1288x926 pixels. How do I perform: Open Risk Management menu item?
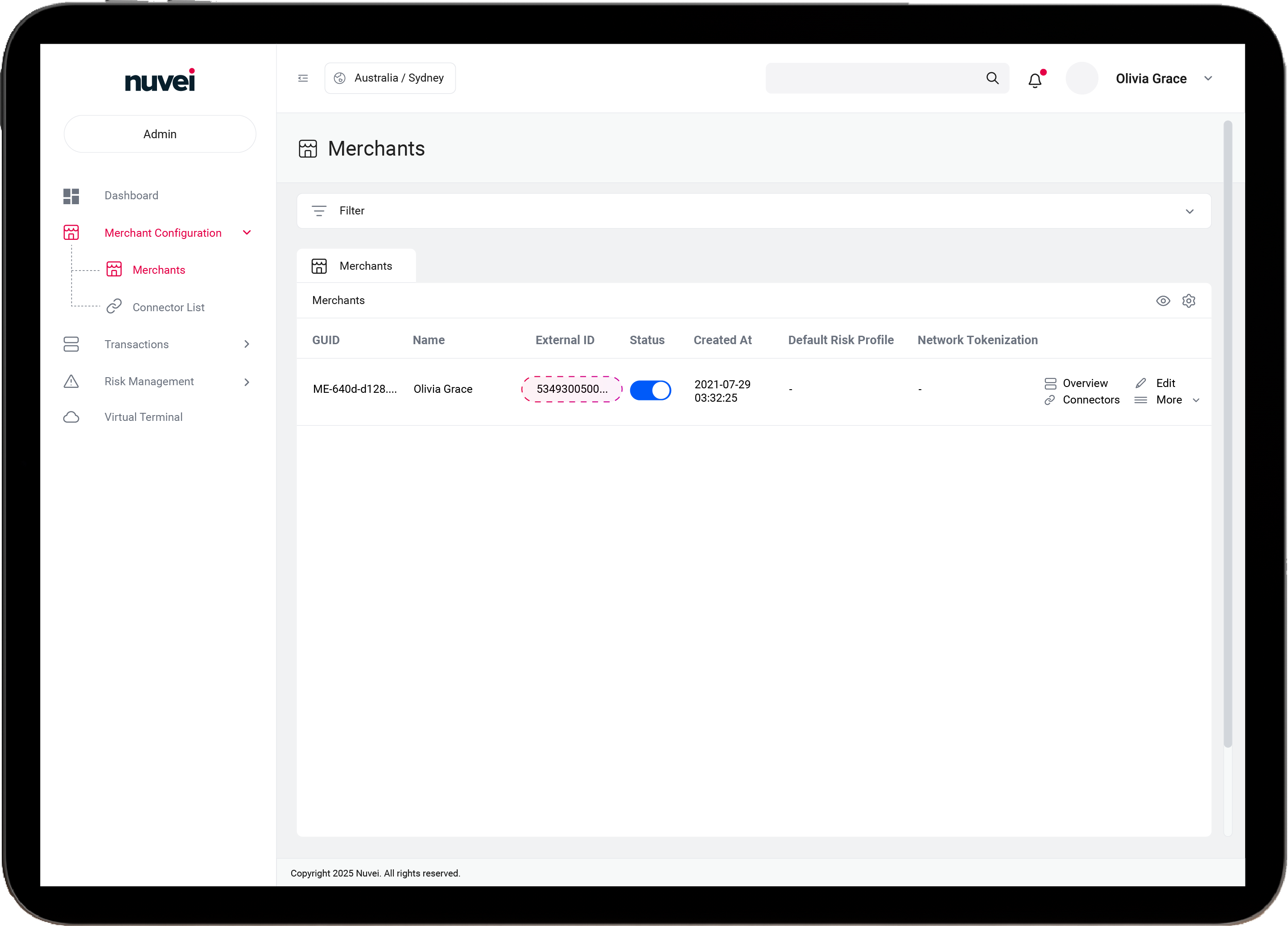[149, 382]
